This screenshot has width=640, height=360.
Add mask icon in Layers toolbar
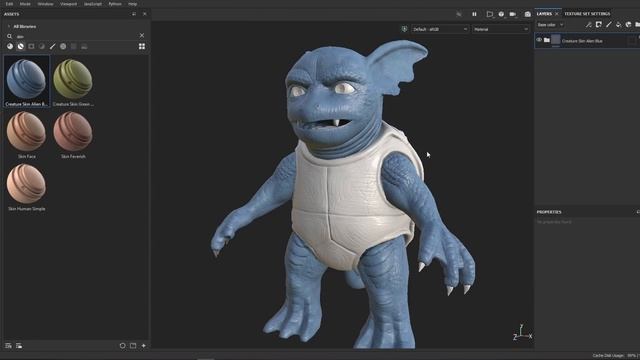click(599, 25)
